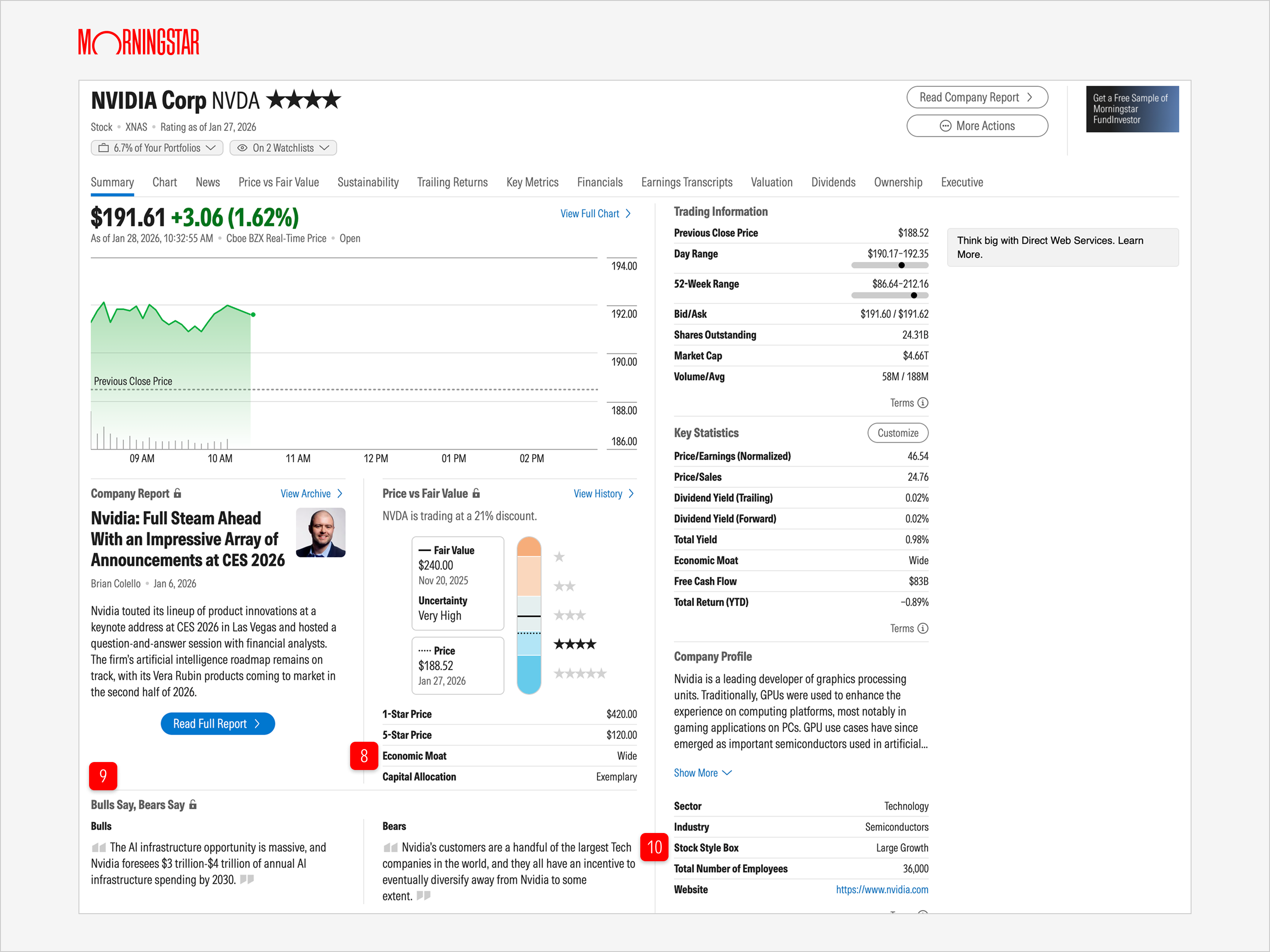The width and height of the screenshot is (1270, 952).
Task: Click the lock icon beside Price vs Fair Value
Action: [x=476, y=493]
